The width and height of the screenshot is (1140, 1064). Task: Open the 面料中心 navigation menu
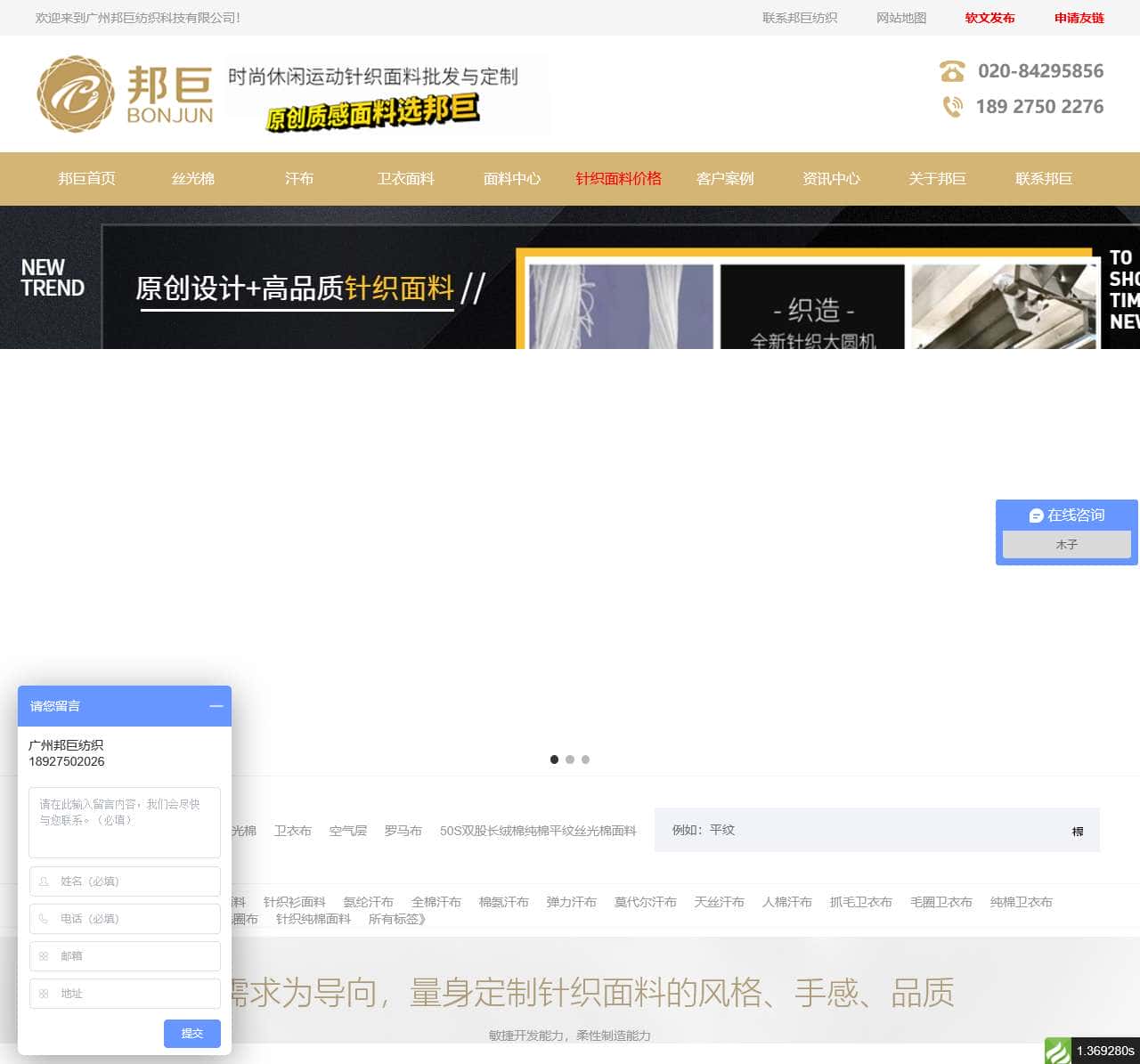511,179
